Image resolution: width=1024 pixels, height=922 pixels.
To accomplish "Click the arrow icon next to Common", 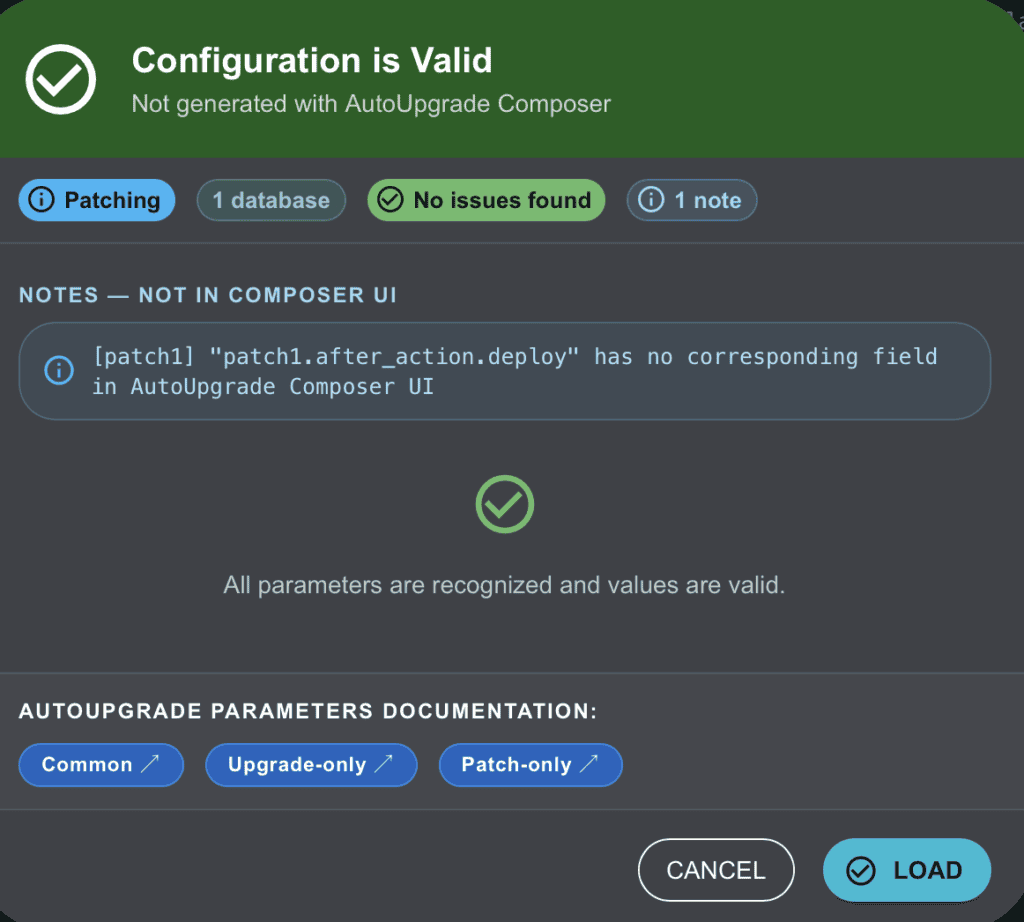I will (151, 765).
